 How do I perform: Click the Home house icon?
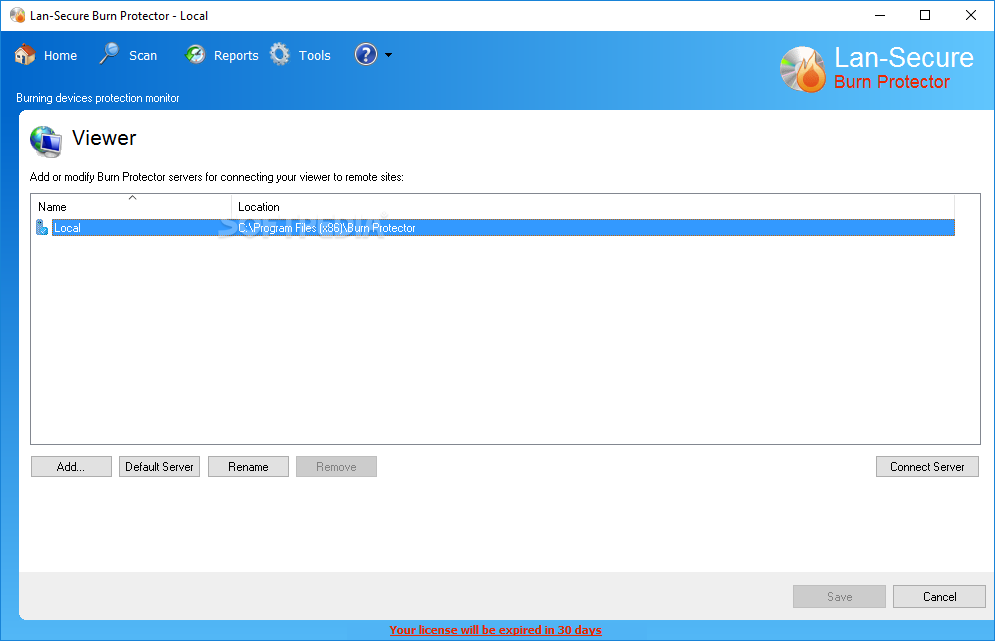25,55
